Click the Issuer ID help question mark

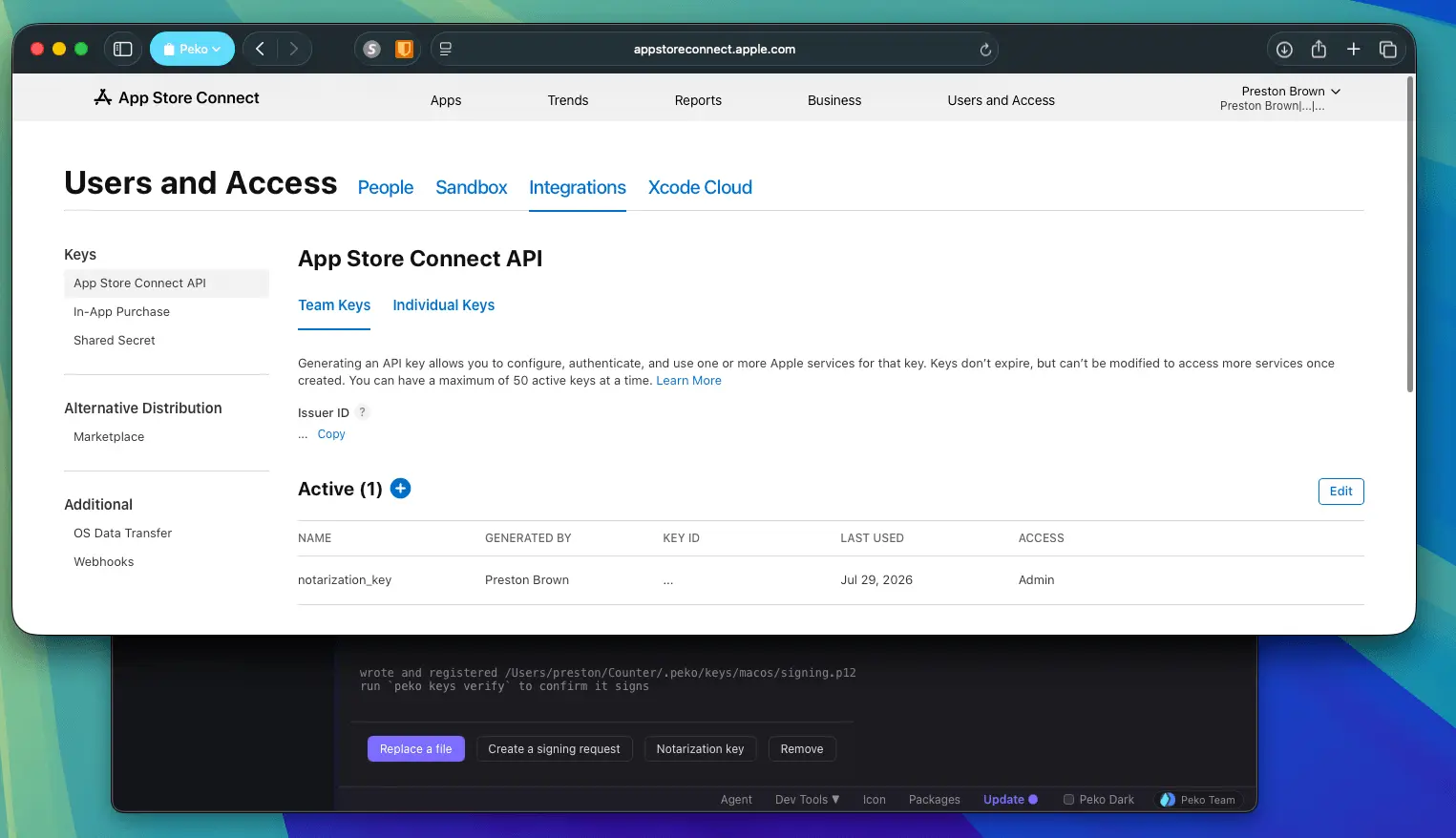pos(362,412)
